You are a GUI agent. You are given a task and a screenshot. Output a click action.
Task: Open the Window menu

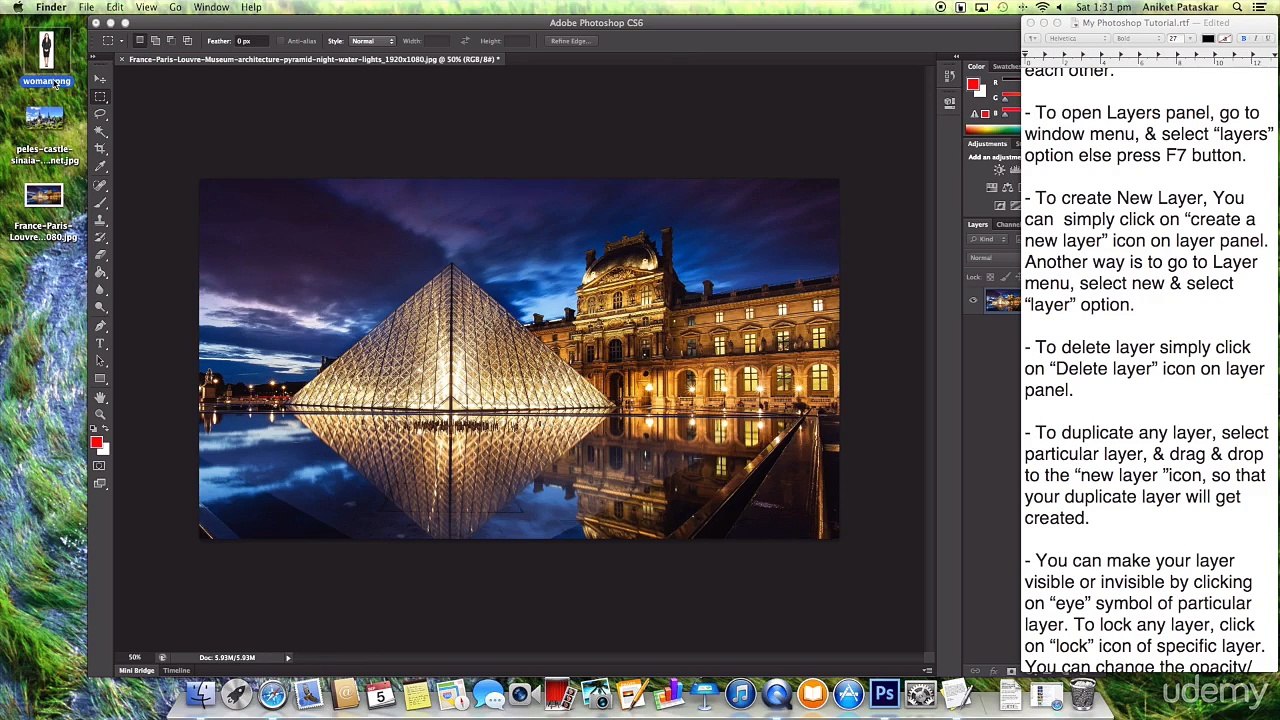point(211,7)
